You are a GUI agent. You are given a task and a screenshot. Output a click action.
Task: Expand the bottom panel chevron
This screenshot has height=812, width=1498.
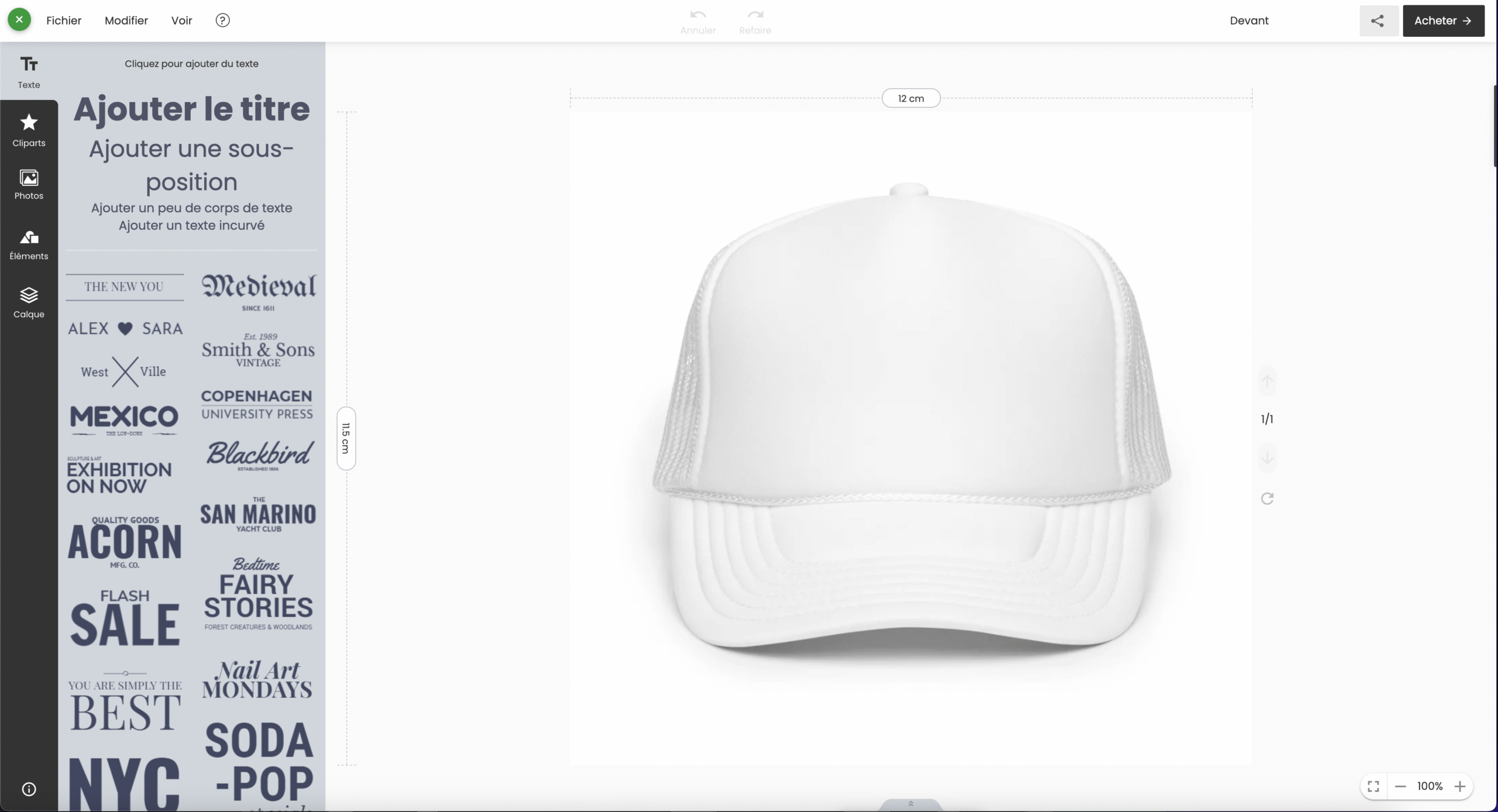[x=911, y=804]
